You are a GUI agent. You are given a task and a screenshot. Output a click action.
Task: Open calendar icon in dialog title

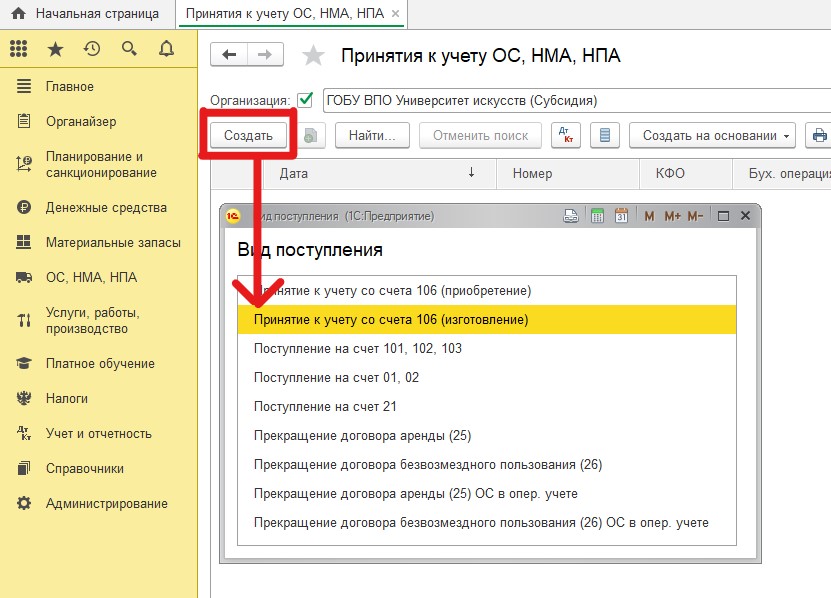(621, 216)
